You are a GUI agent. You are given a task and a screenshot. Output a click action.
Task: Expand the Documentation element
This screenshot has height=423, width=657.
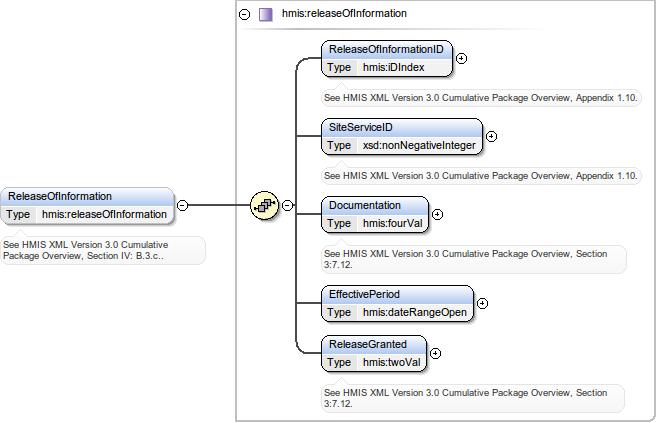(437, 214)
